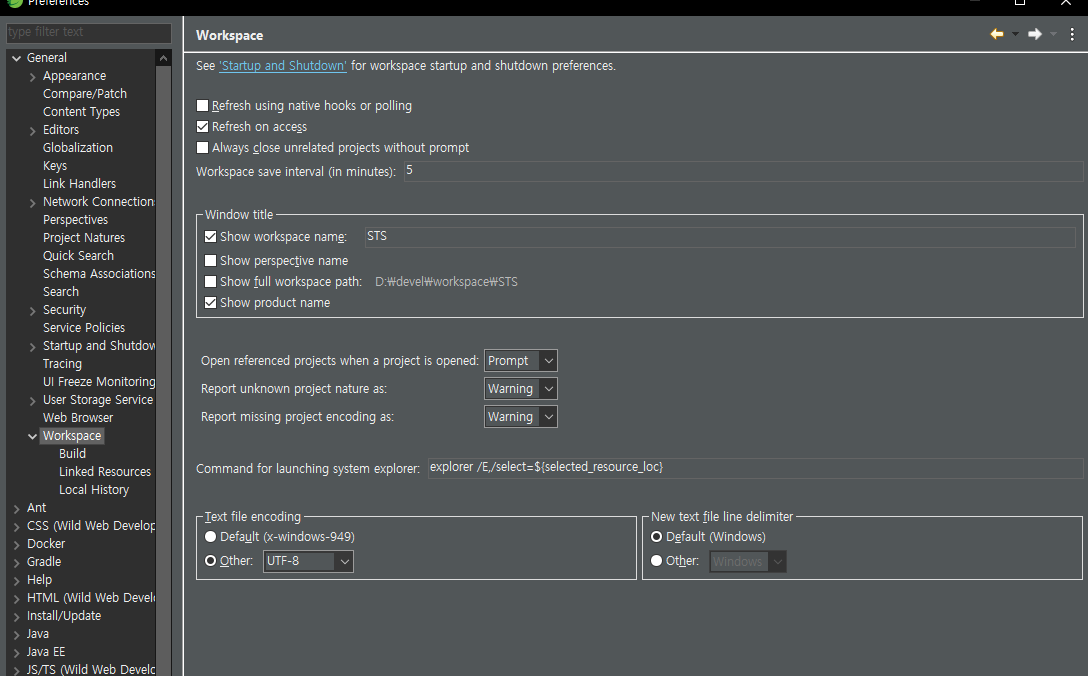
Task: Open the three-dot view menu
Action: [1072, 34]
